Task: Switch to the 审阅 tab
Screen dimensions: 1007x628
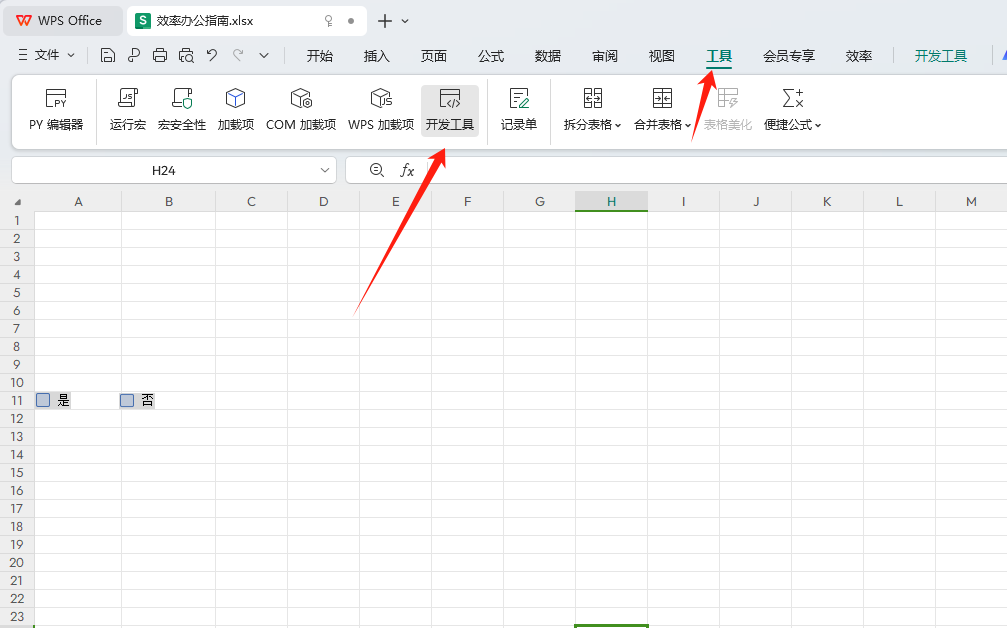Action: pos(605,56)
